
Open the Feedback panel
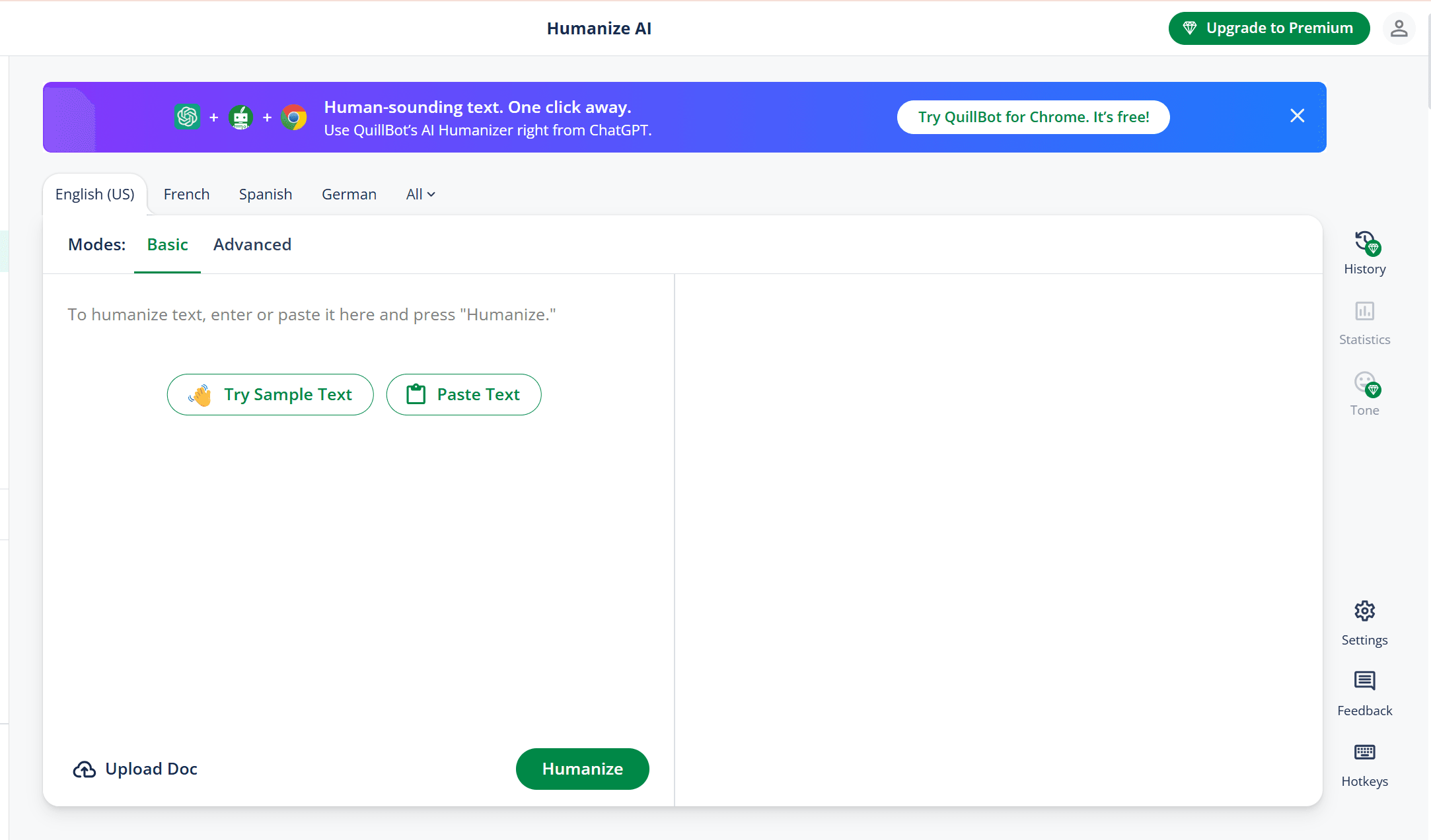[x=1364, y=693]
